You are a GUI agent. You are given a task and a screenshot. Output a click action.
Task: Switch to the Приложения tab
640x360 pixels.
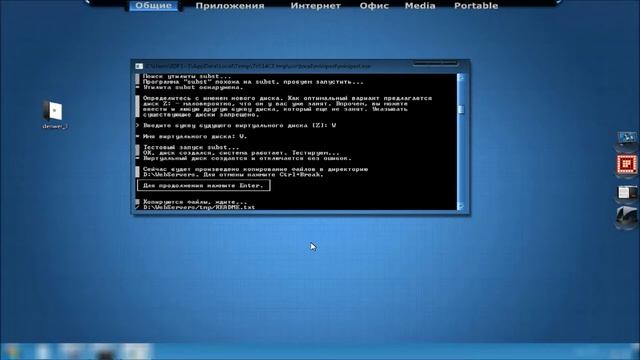pyautogui.click(x=230, y=6)
